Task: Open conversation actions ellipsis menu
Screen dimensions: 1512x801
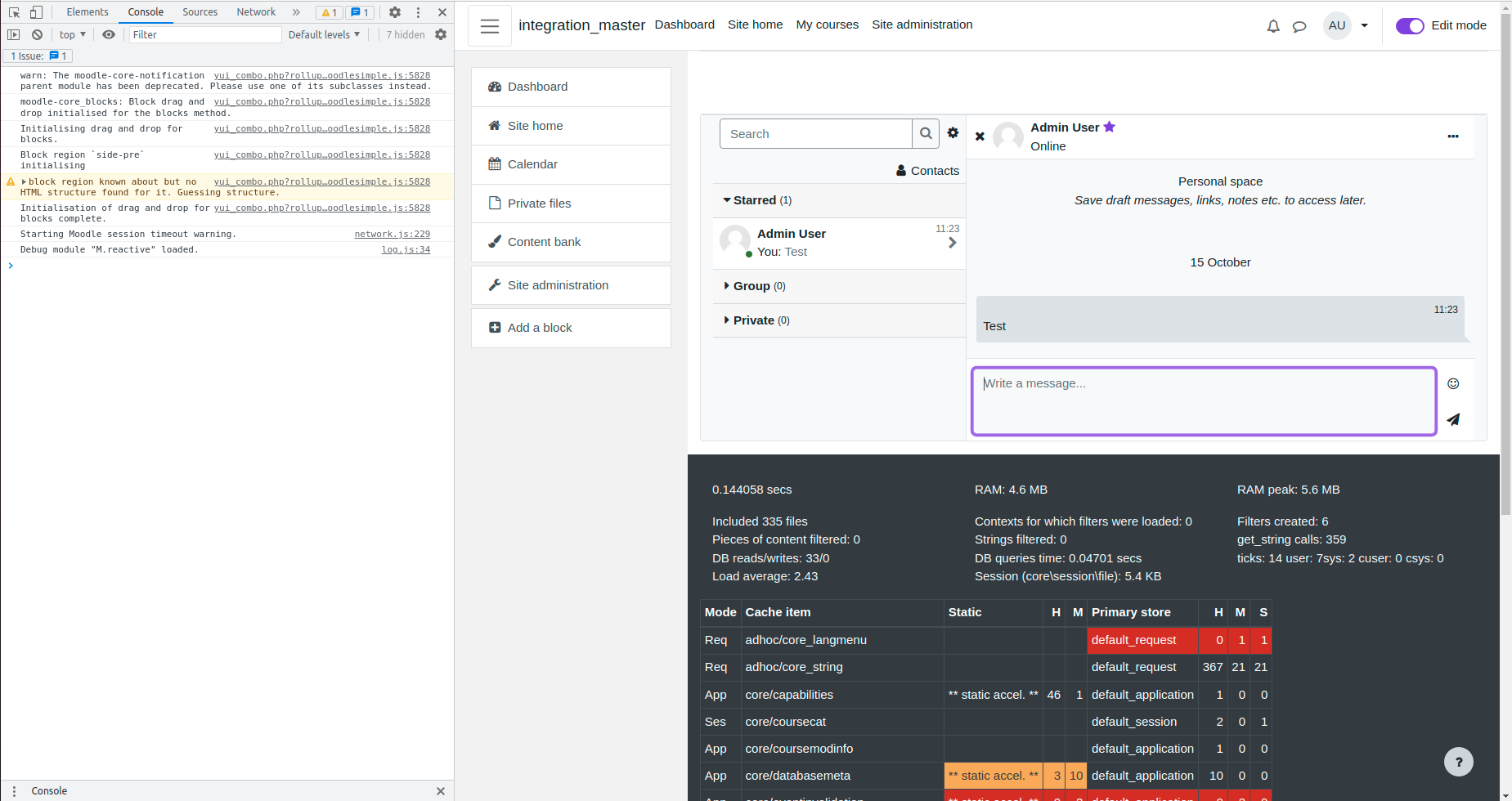Action: [x=1453, y=136]
